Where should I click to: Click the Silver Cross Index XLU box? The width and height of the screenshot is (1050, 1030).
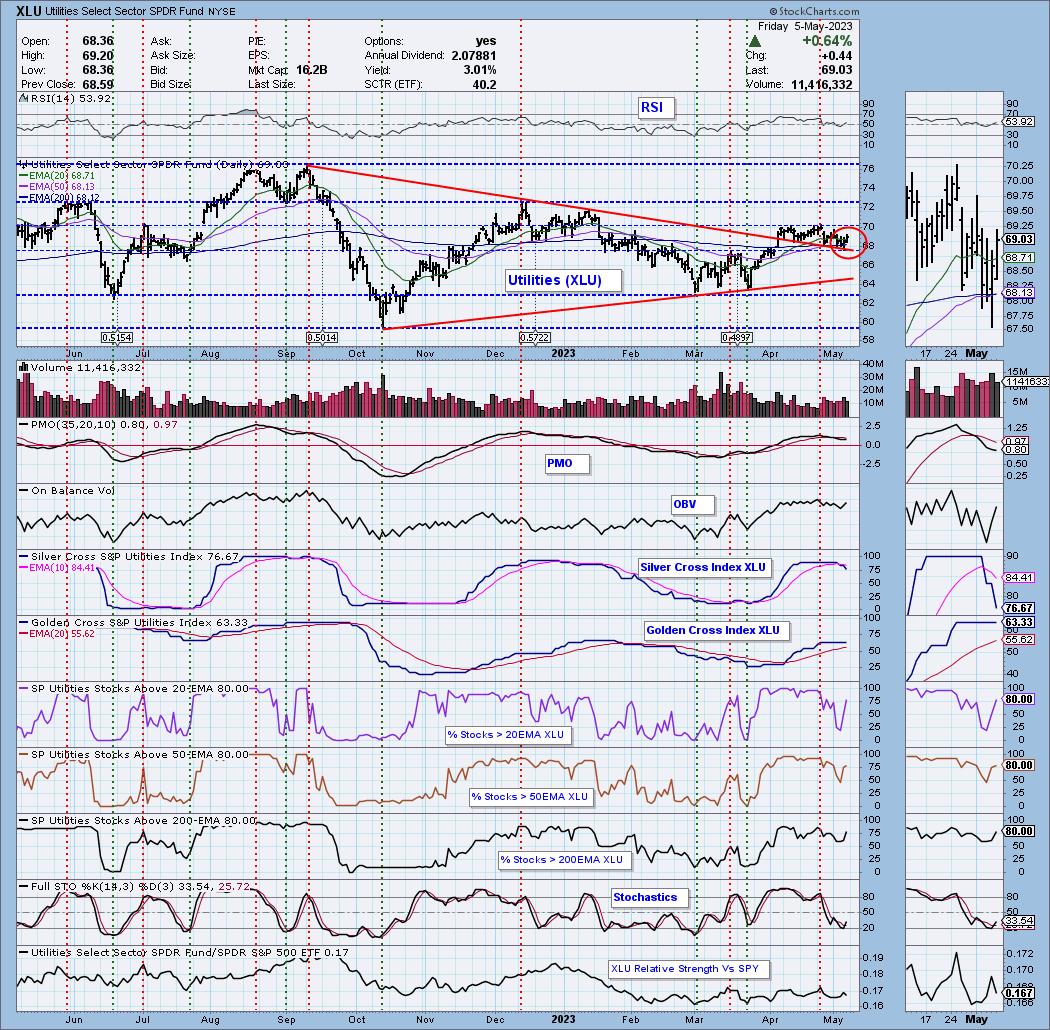point(703,567)
